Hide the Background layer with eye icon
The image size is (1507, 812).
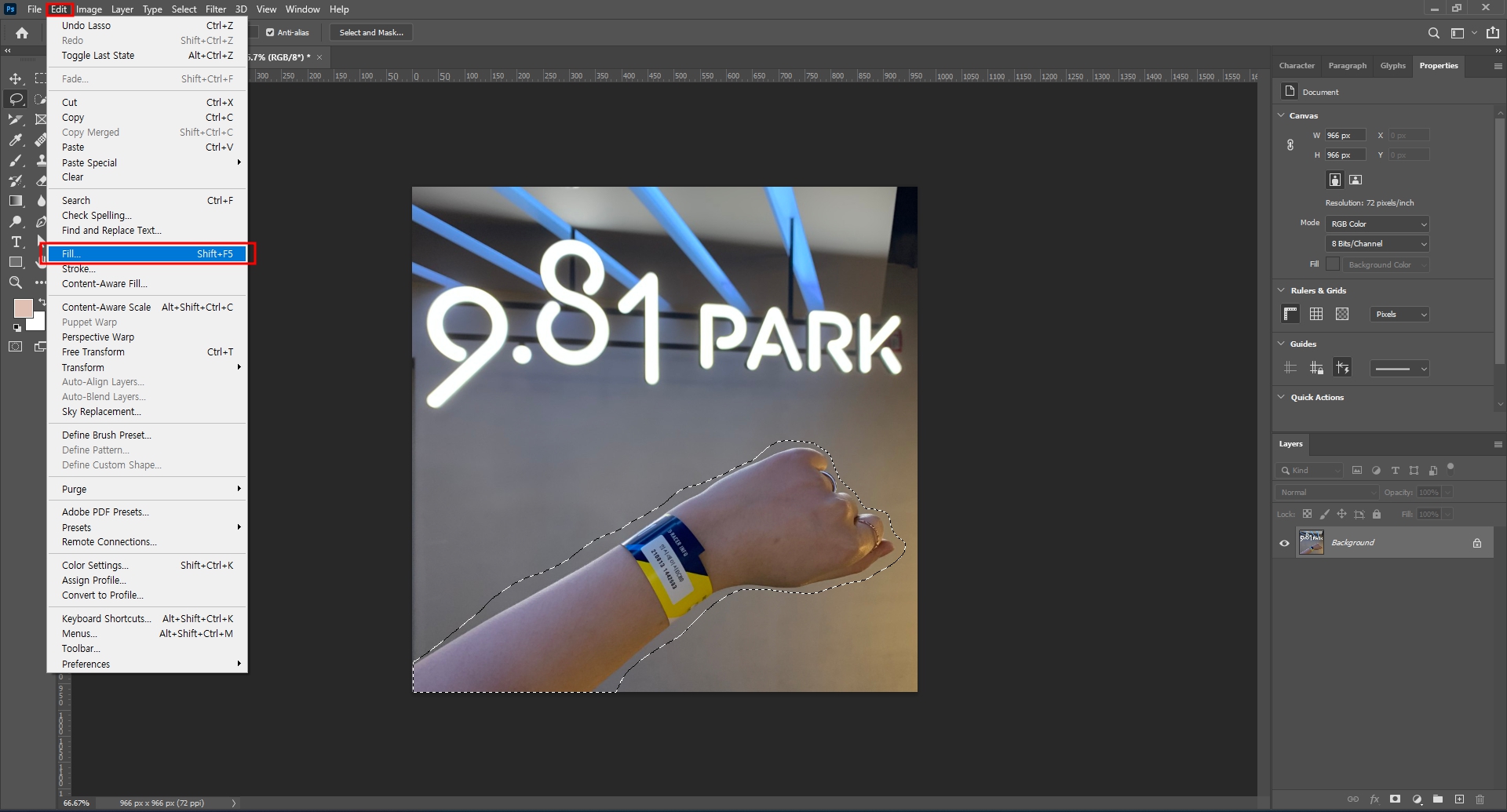click(1284, 543)
